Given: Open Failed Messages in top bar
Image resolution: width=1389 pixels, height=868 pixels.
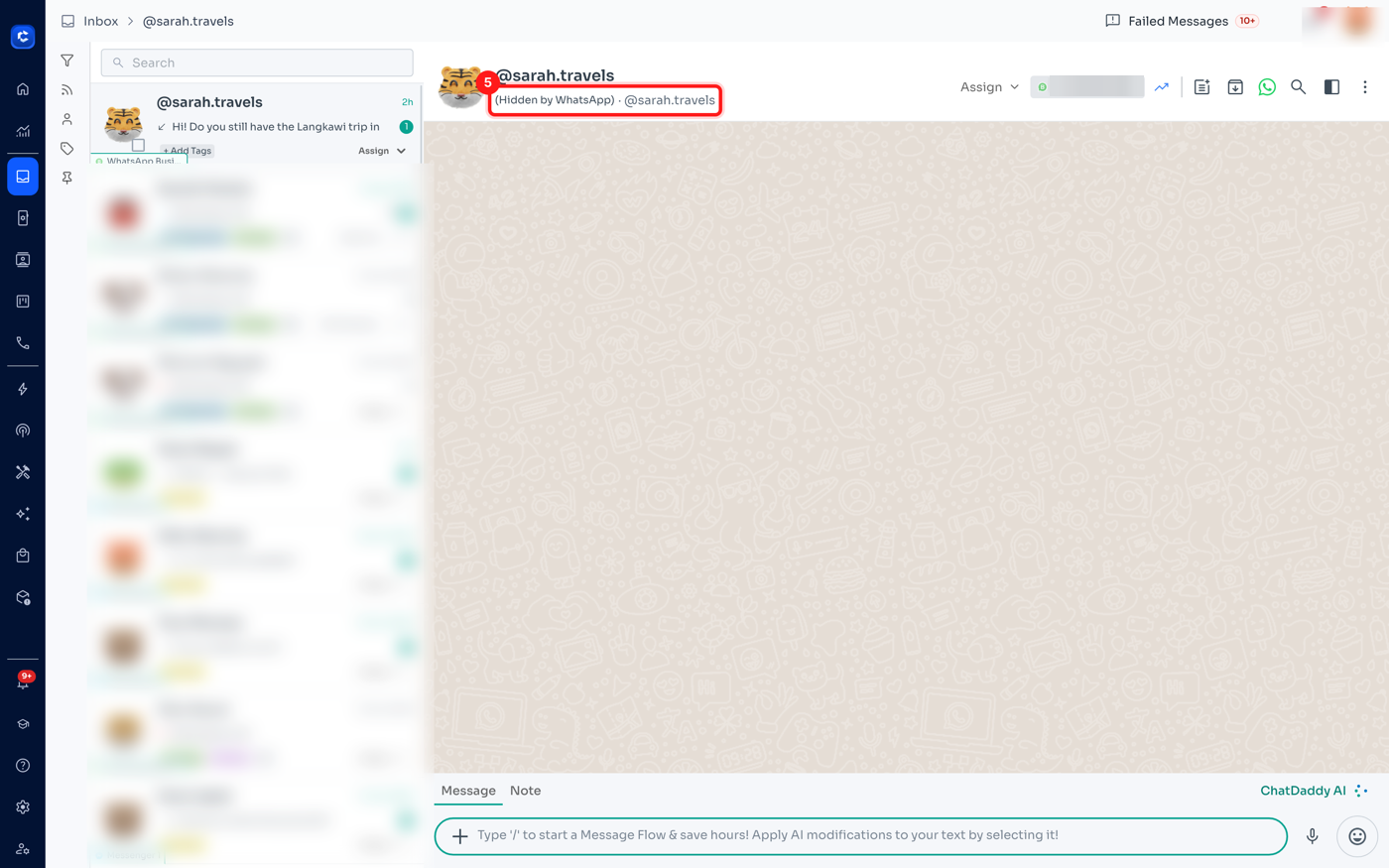Looking at the screenshot, I should (x=1181, y=21).
